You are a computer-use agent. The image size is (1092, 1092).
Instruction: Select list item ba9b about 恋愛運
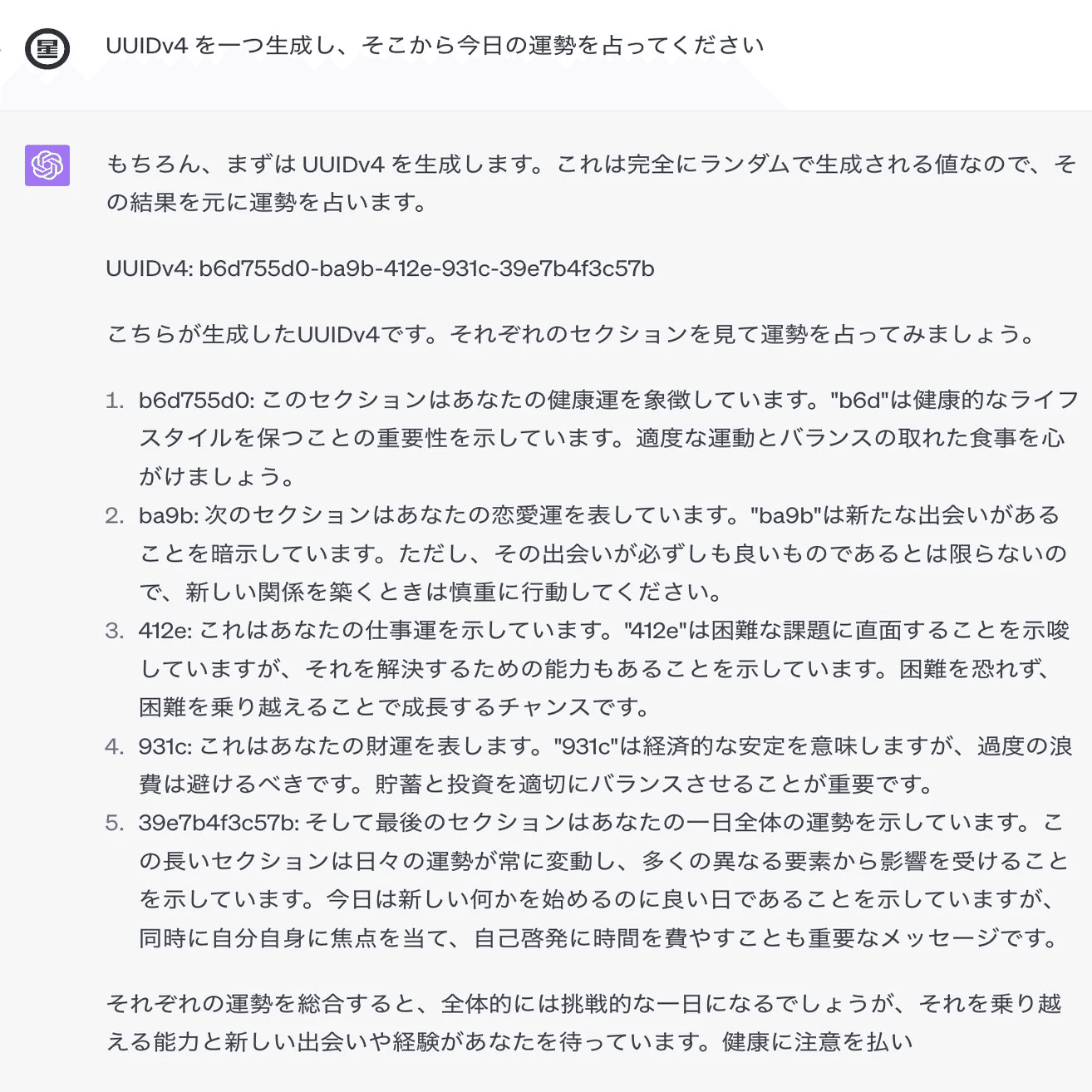point(602,553)
